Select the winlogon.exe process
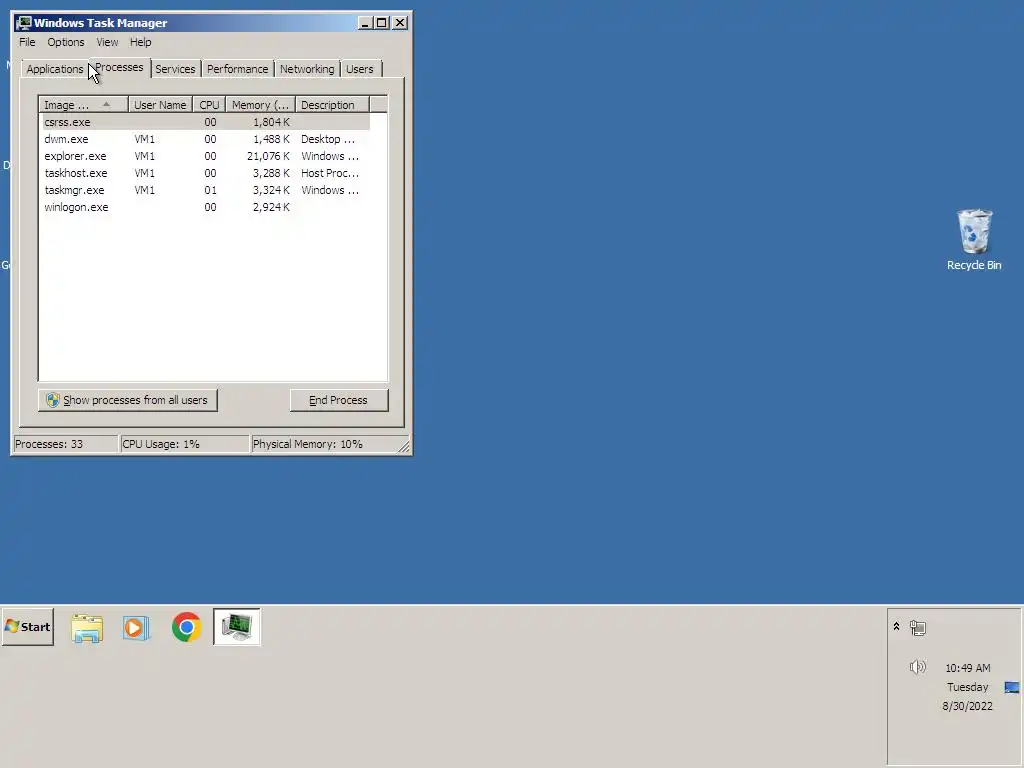 pyautogui.click(x=206, y=207)
